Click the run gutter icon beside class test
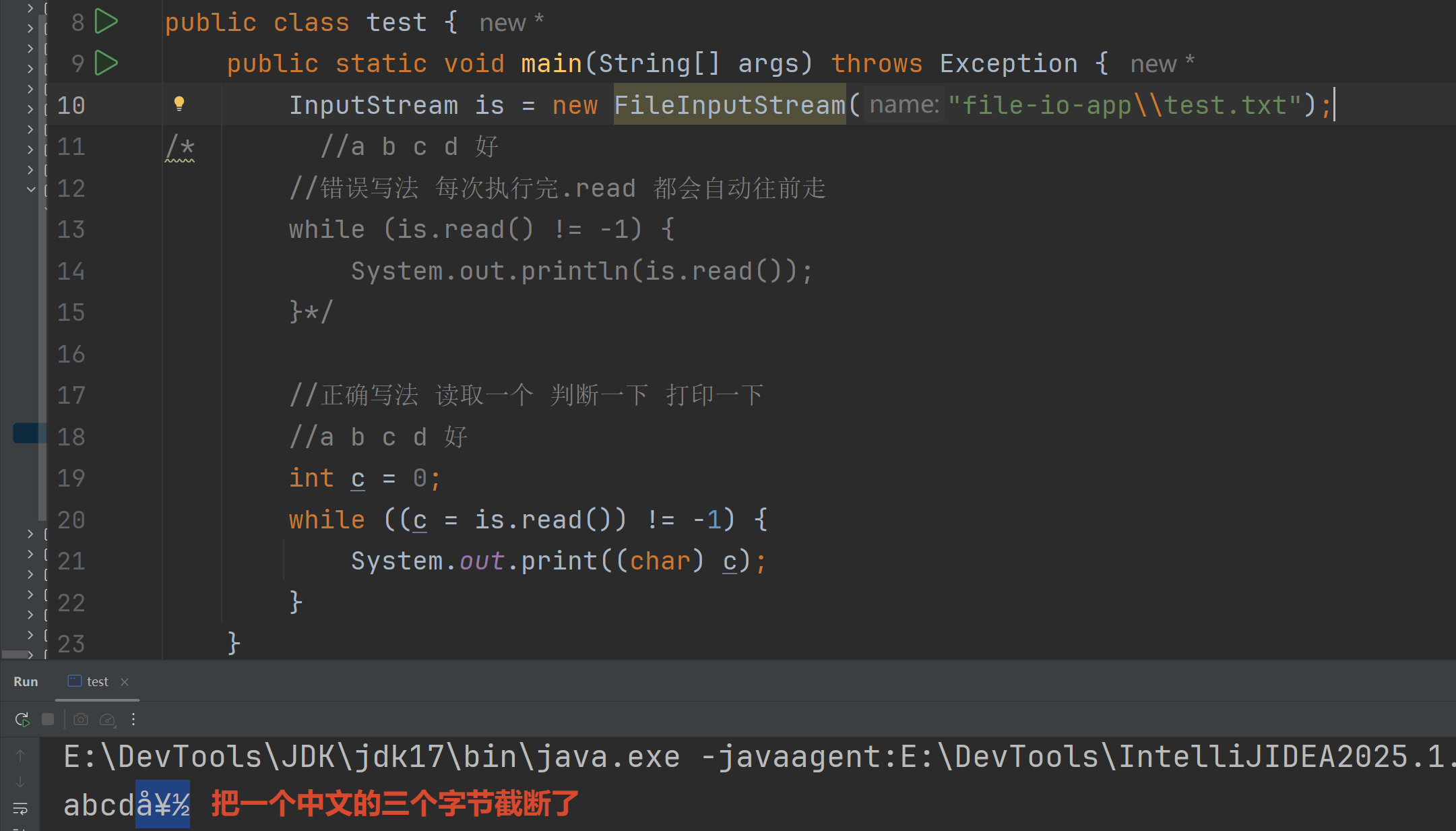This screenshot has width=1456, height=831. point(106,22)
